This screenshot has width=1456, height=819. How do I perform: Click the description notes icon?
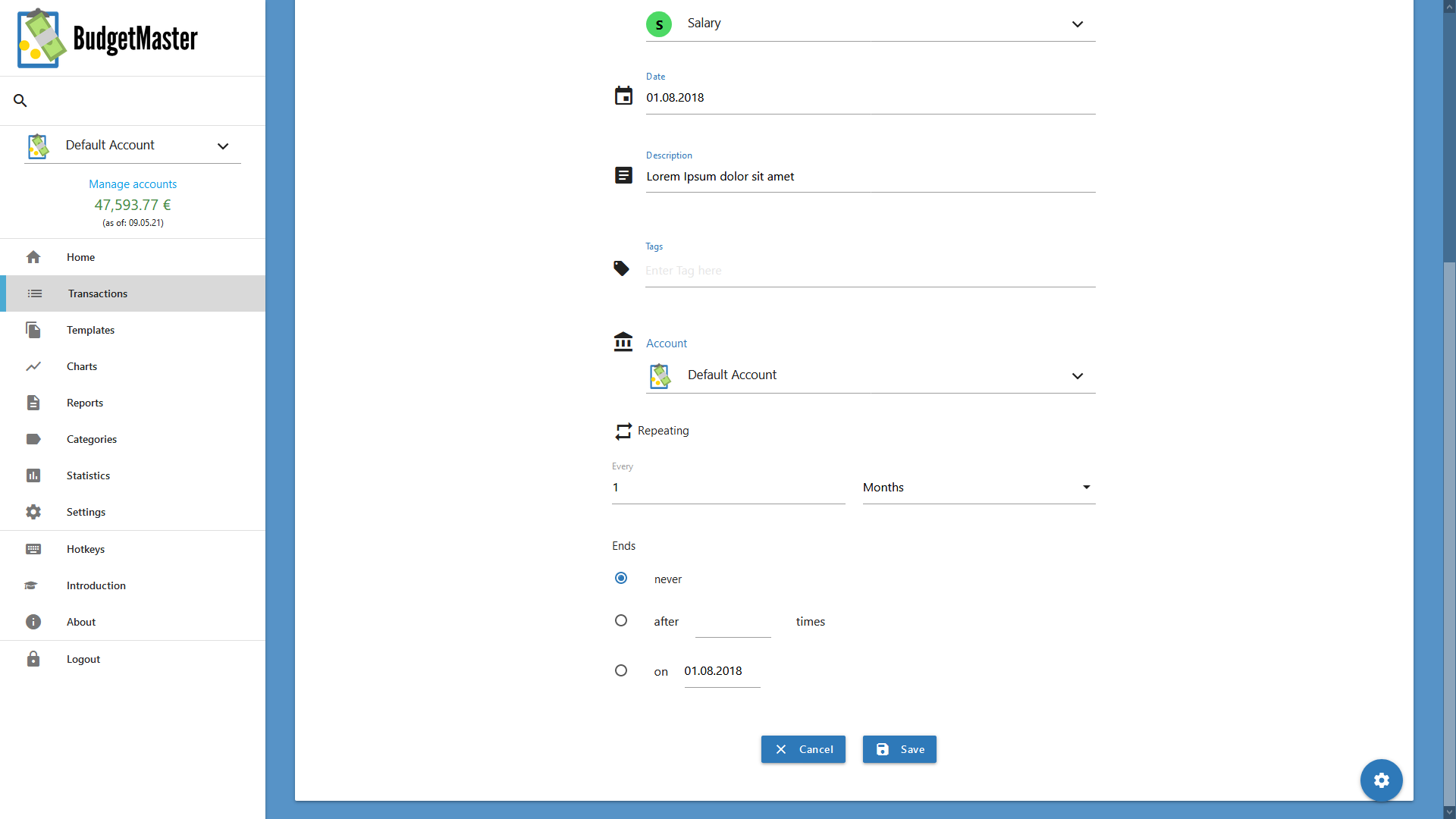[623, 175]
